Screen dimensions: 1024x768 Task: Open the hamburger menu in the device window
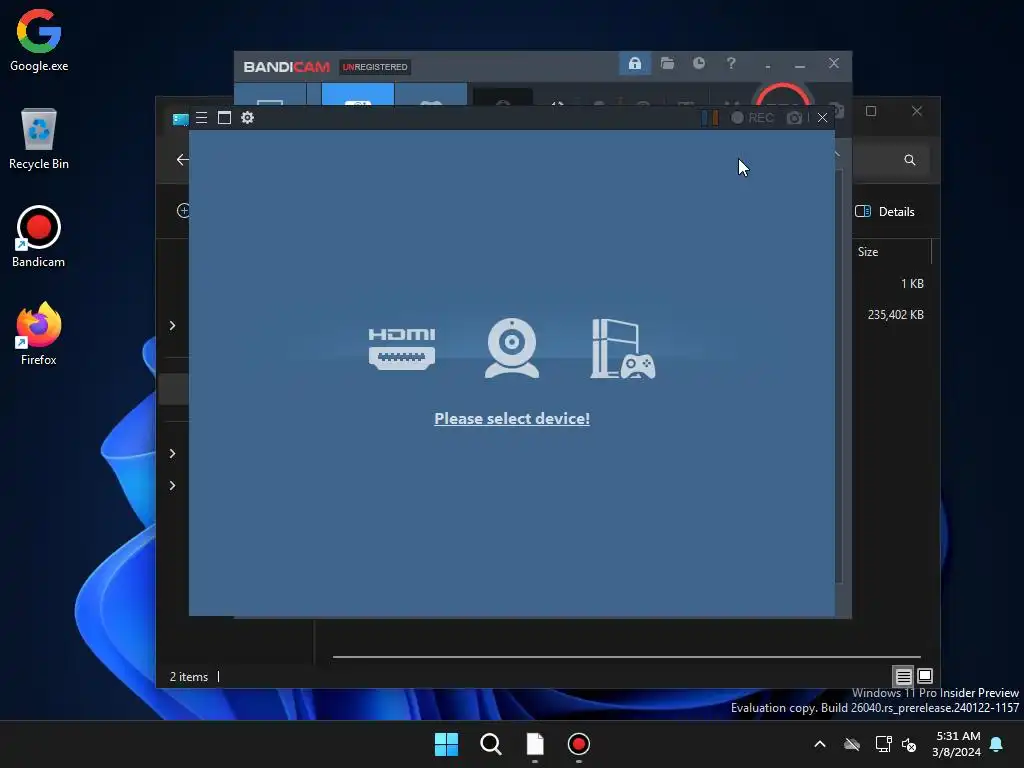click(x=201, y=118)
